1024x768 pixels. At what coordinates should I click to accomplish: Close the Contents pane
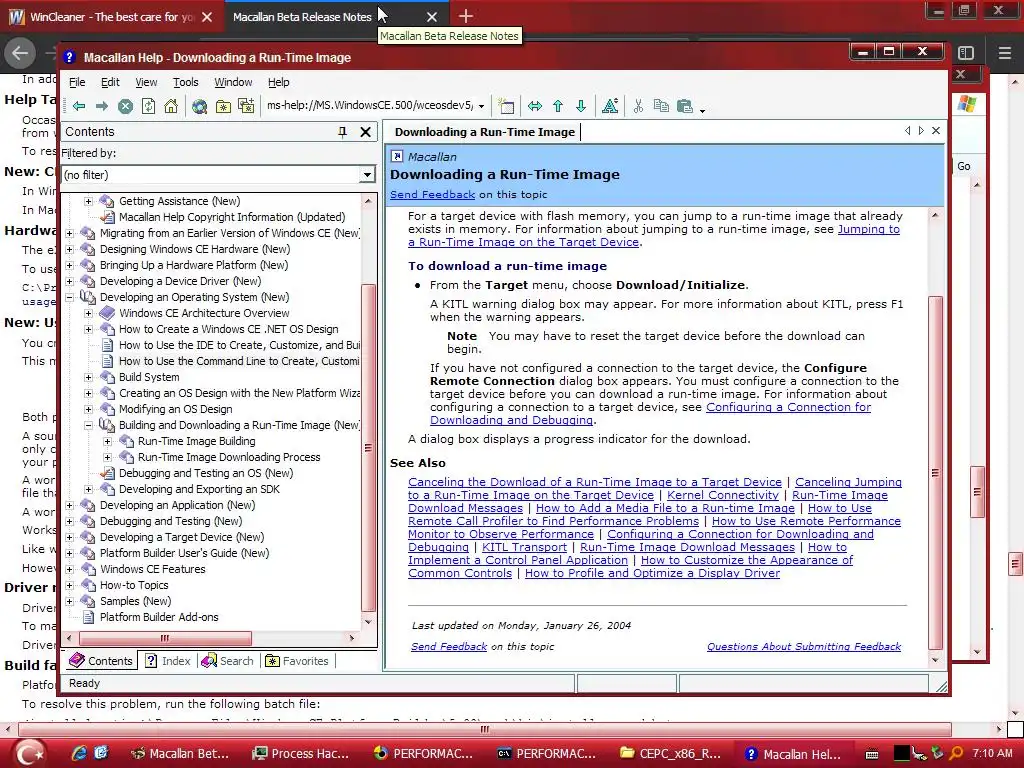pyautogui.click(x=366, y=132)
